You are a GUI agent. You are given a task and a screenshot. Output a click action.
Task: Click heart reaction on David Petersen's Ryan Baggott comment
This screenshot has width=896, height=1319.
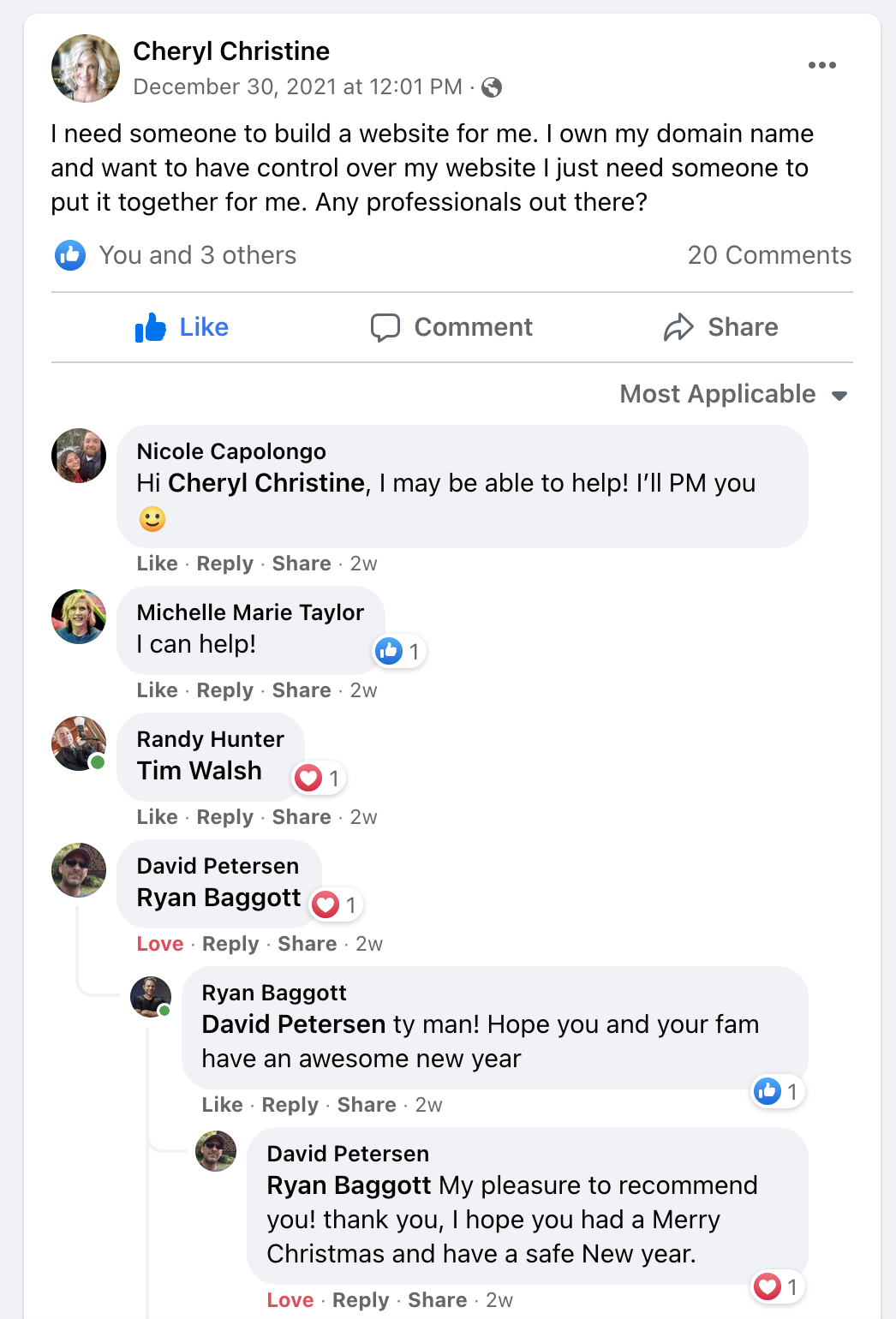326,904
